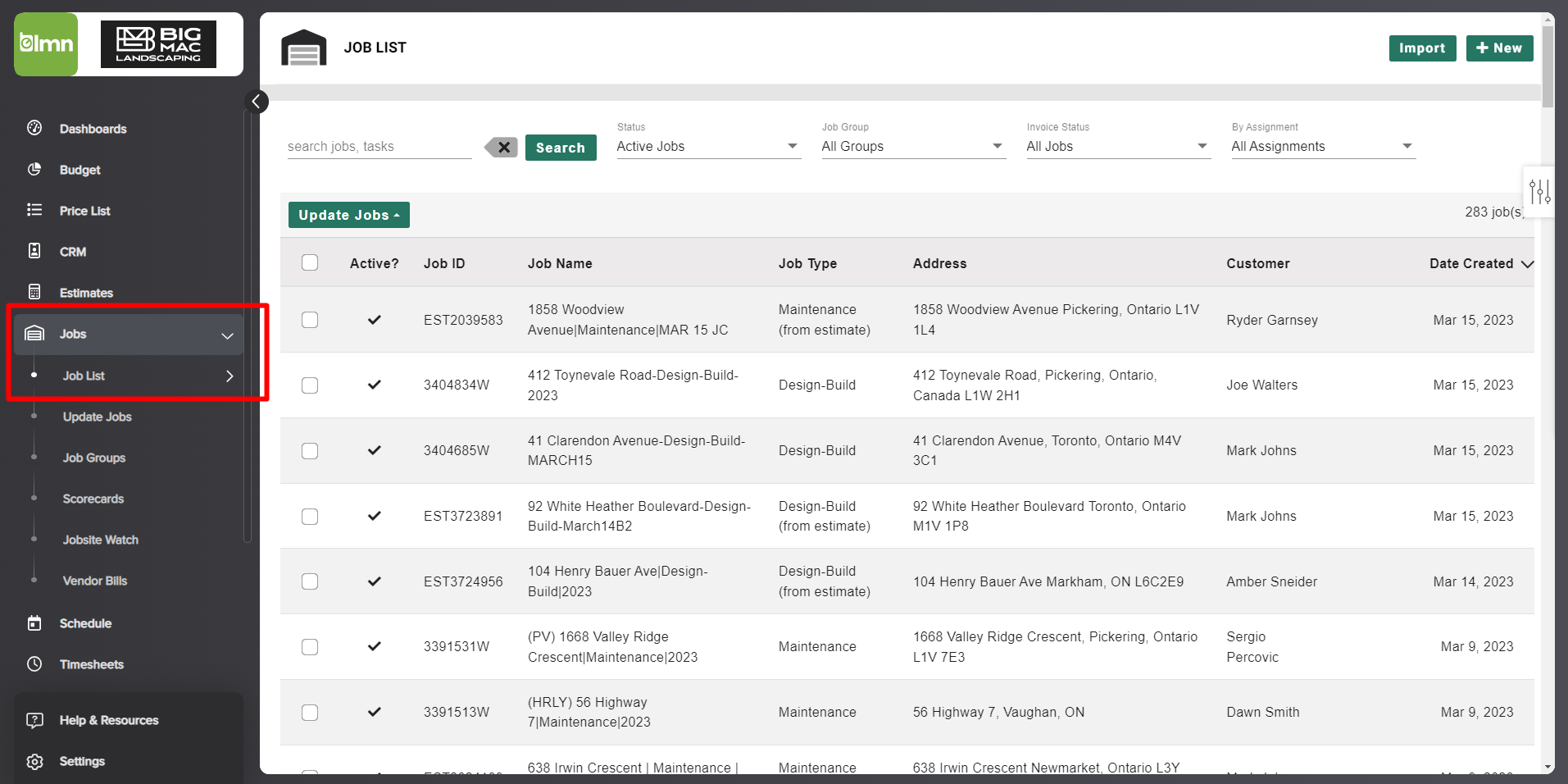The height and width of the screenshot is (784, 1568).
Task: Open Jobsite Watch in the sidebar
Action: click(100, 540)
